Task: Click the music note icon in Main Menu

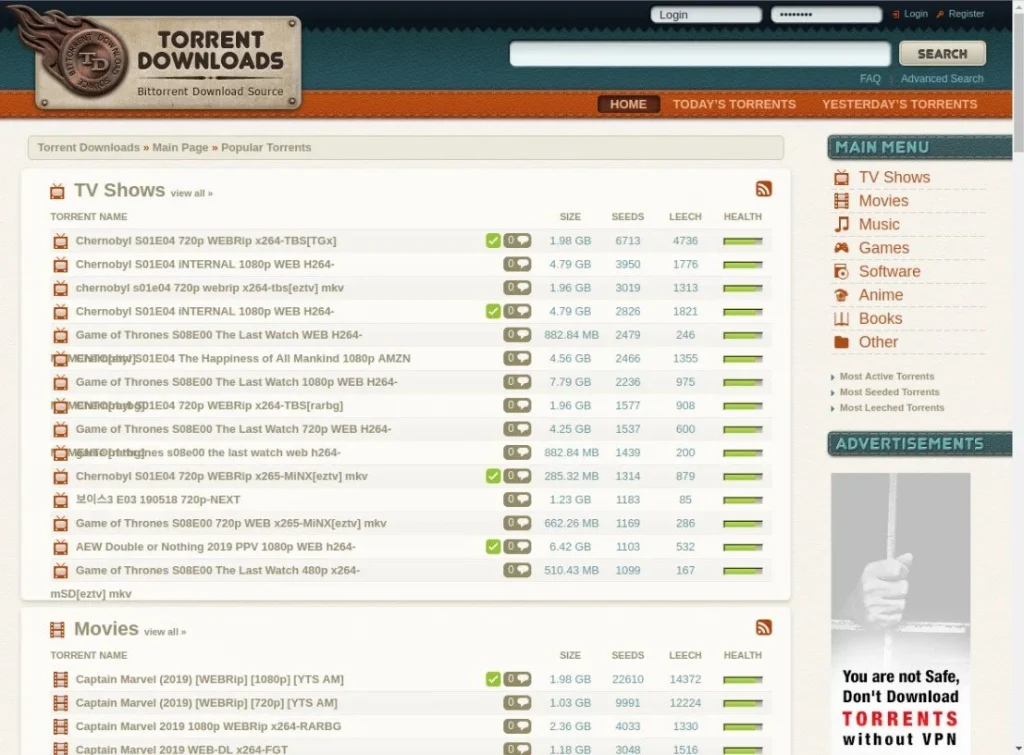Action: point(842,225)
